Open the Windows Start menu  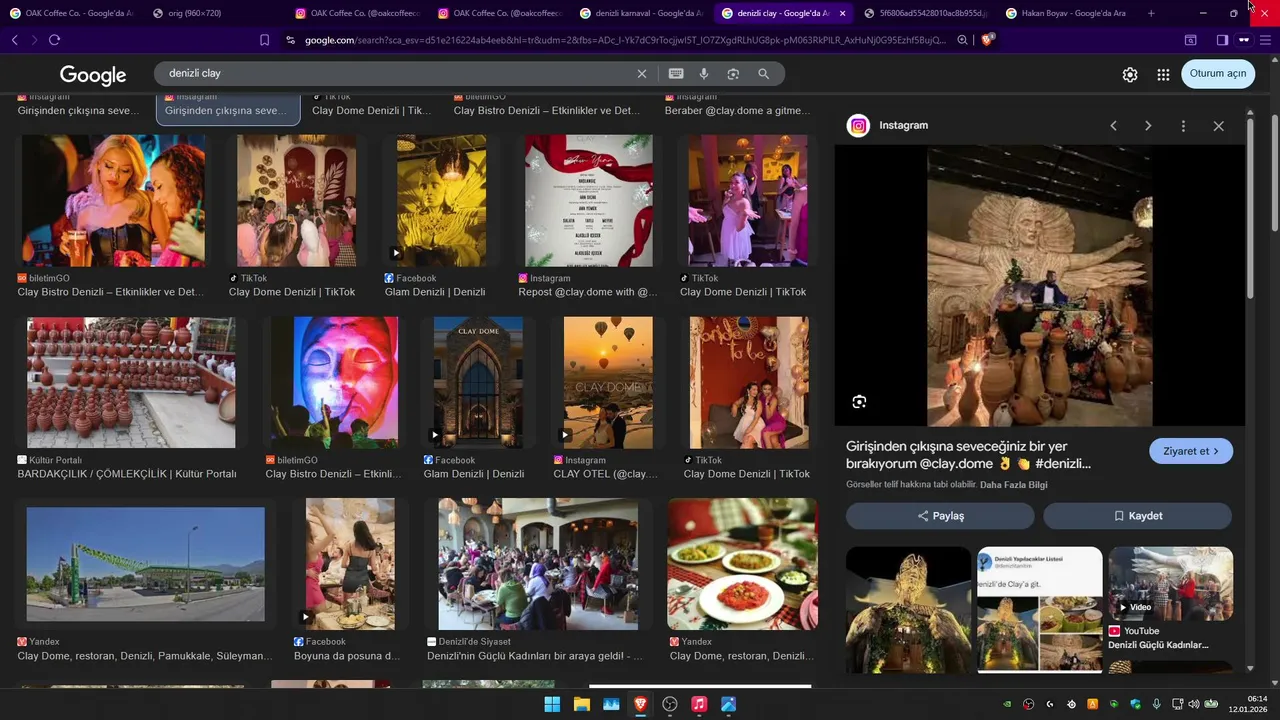coord(552,704)
